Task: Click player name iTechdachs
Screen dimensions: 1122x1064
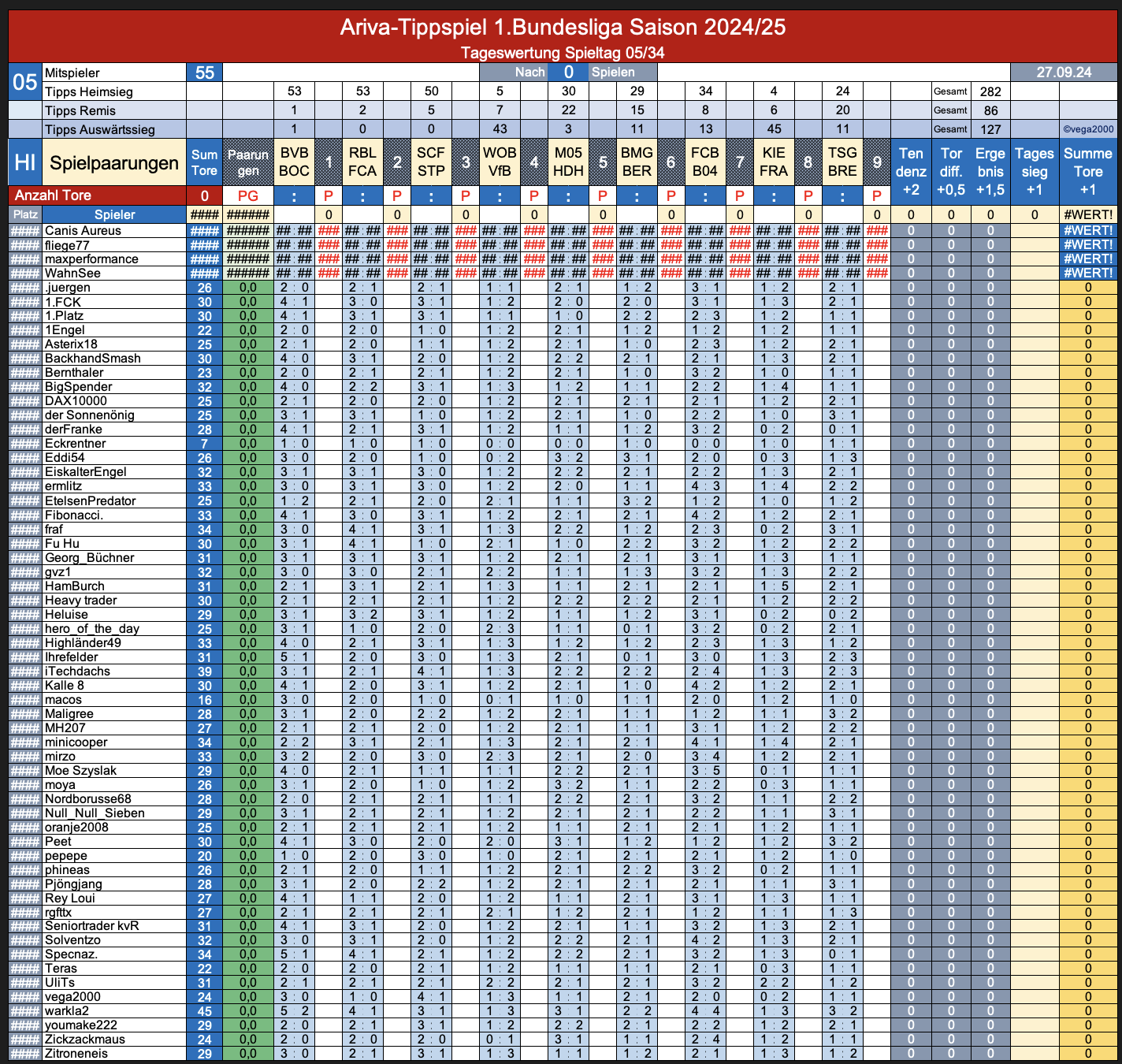Action: (x=77, y=672)
